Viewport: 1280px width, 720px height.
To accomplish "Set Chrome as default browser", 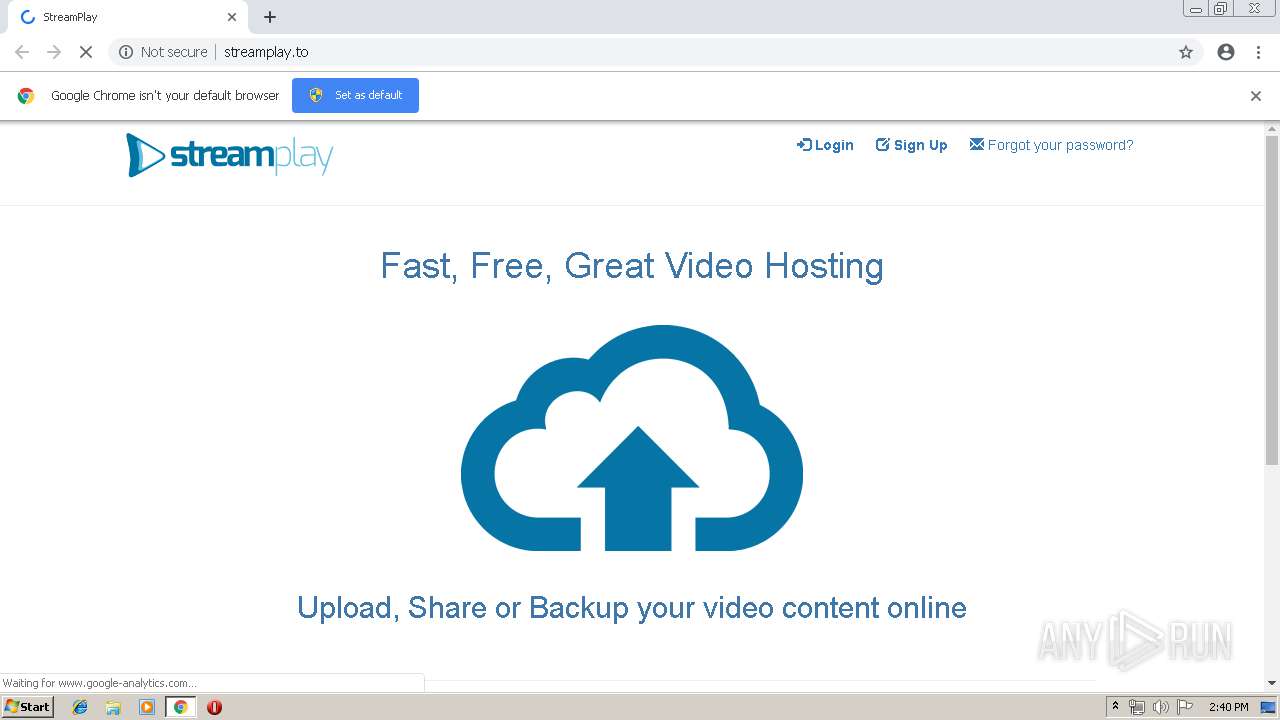I will click(x=355, y=95).
